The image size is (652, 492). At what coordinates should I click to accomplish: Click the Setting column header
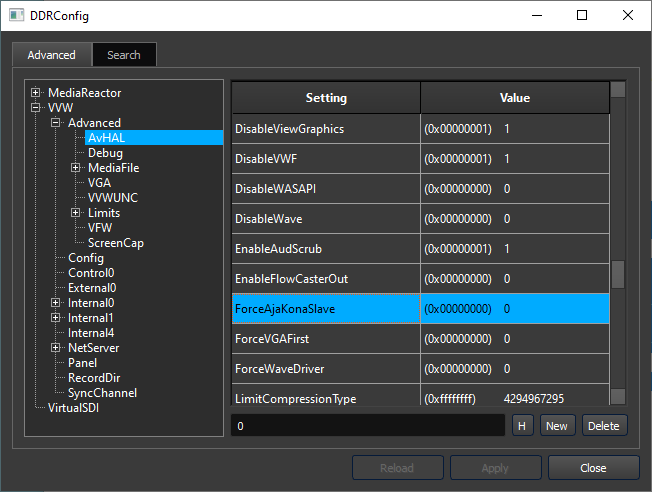pyautogui.click(x=326, y=98)
